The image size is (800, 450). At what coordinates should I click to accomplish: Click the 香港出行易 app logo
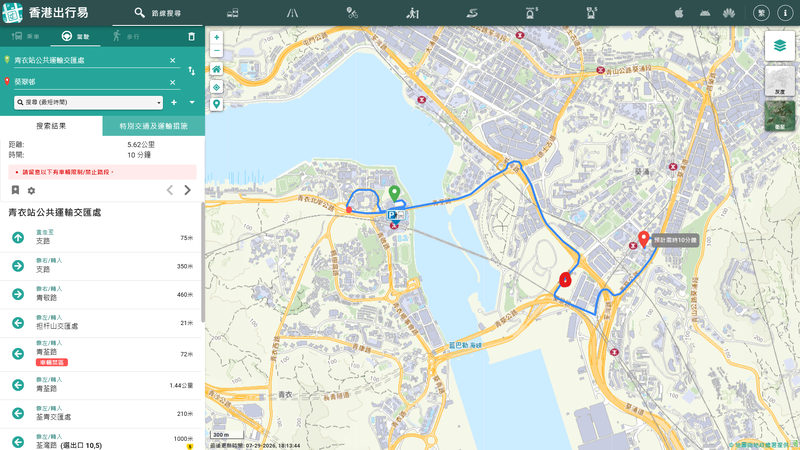coord(12,13)
